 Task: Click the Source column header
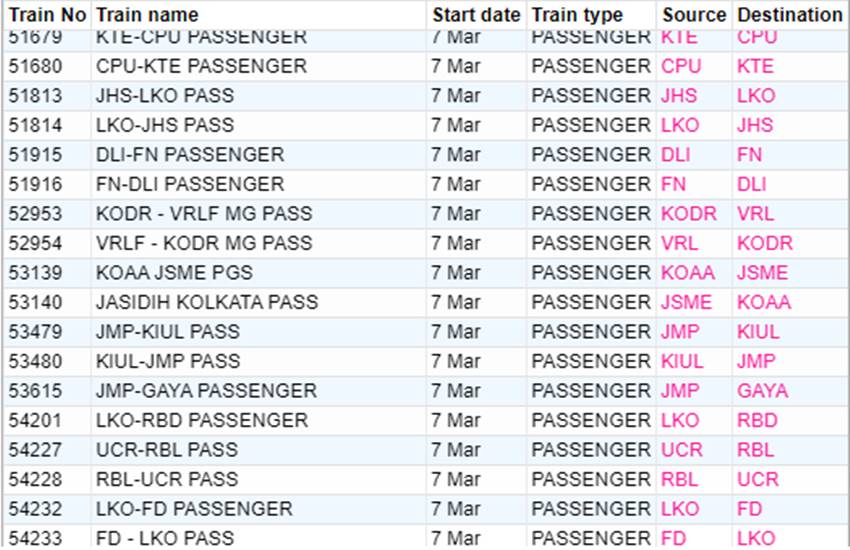click(x=693, y=15)
